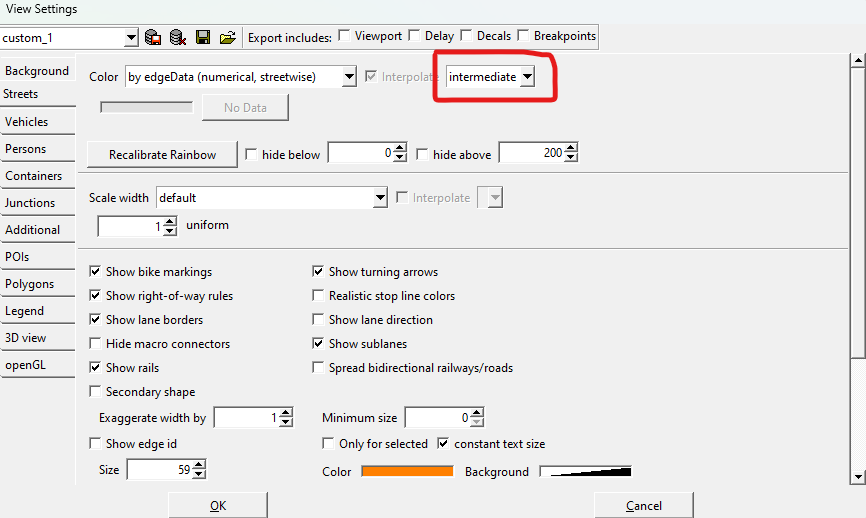Viewport: 866px width, 518px height.
Task: Click Recalibrate Rainbow button
Action: tap(162, 155)
